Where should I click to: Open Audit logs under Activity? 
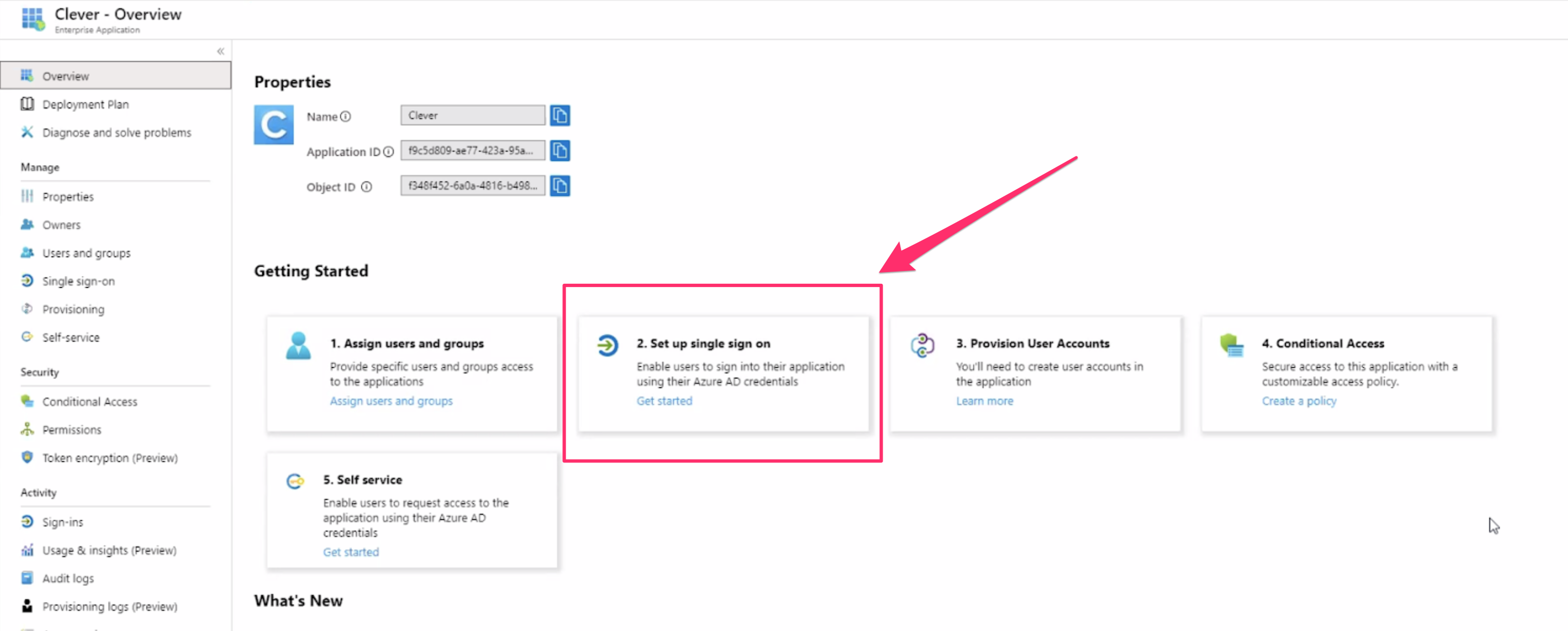click(x=67, y=578)
